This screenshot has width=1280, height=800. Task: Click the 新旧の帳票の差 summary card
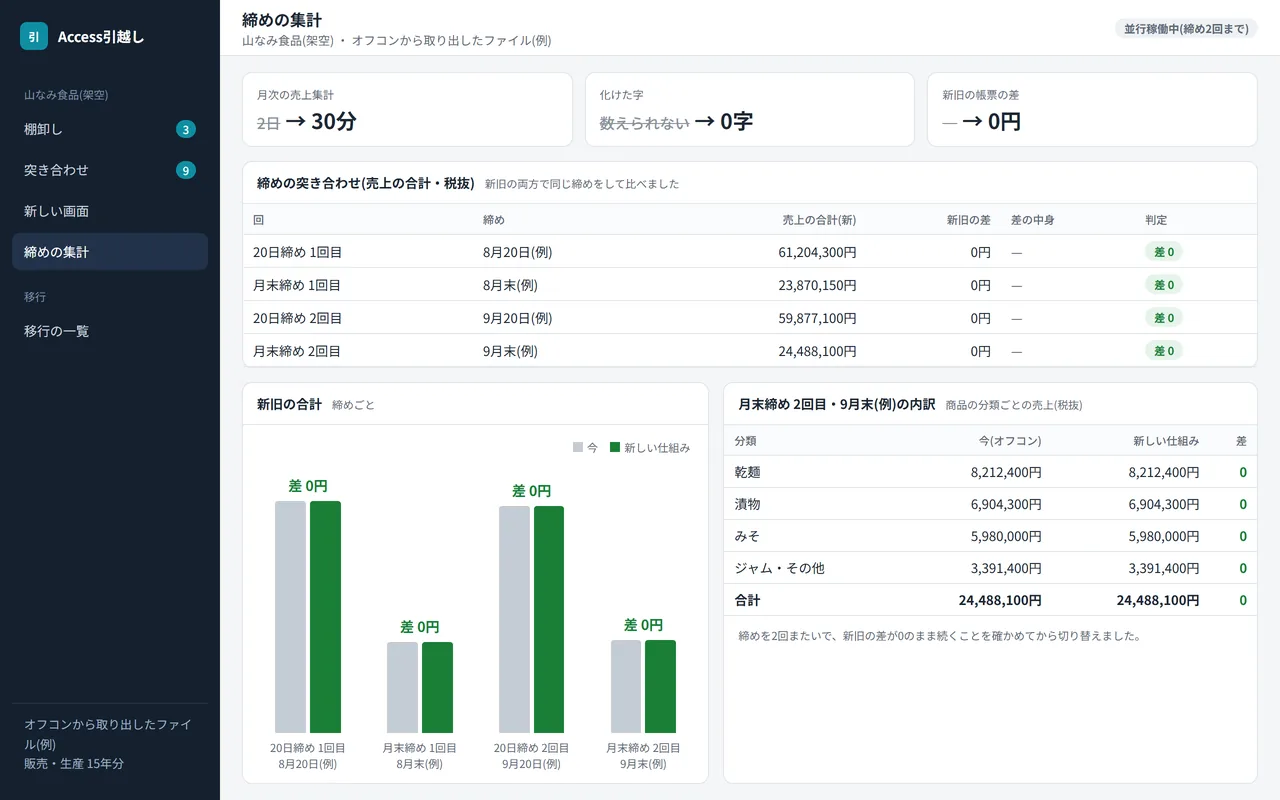[1092, 109]
